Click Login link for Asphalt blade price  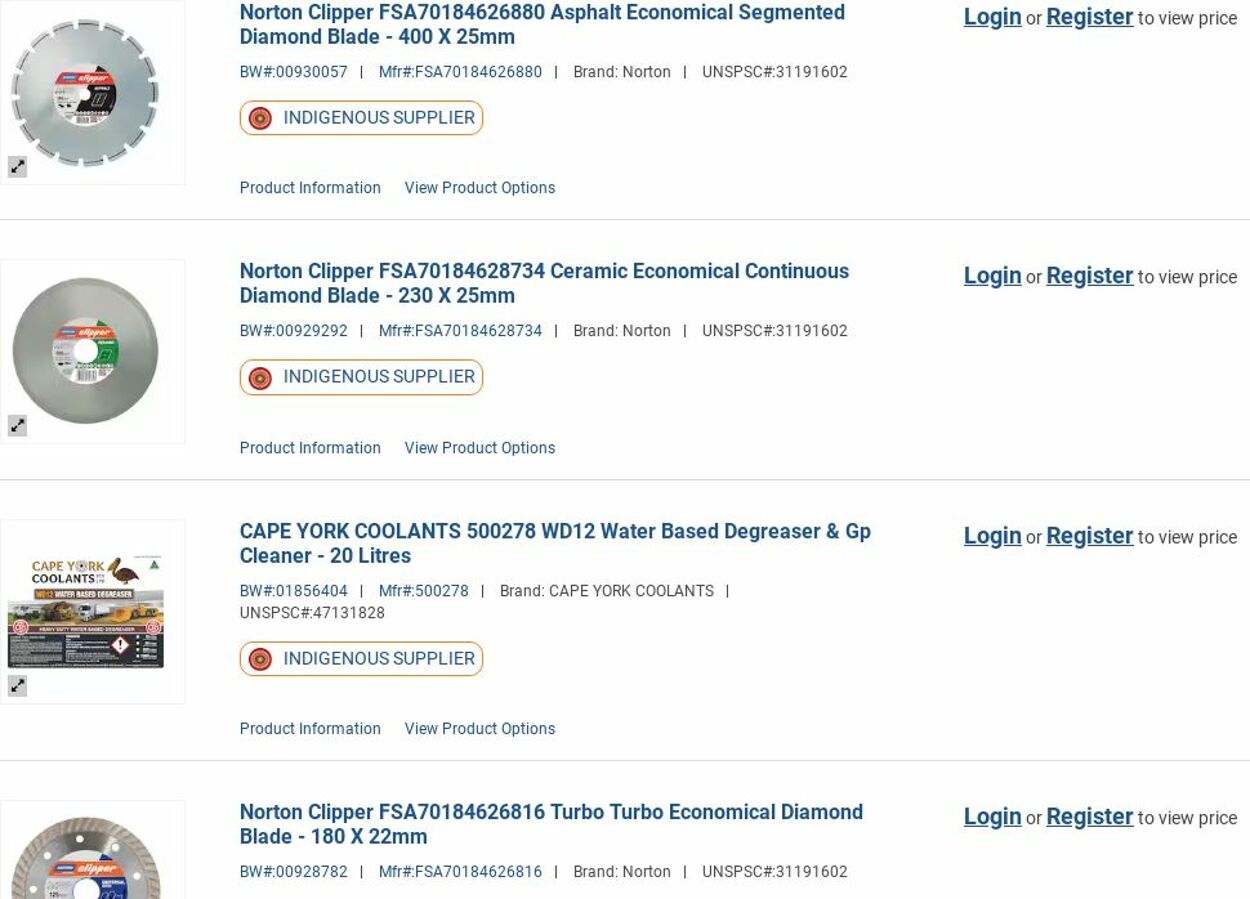(992, 17)
